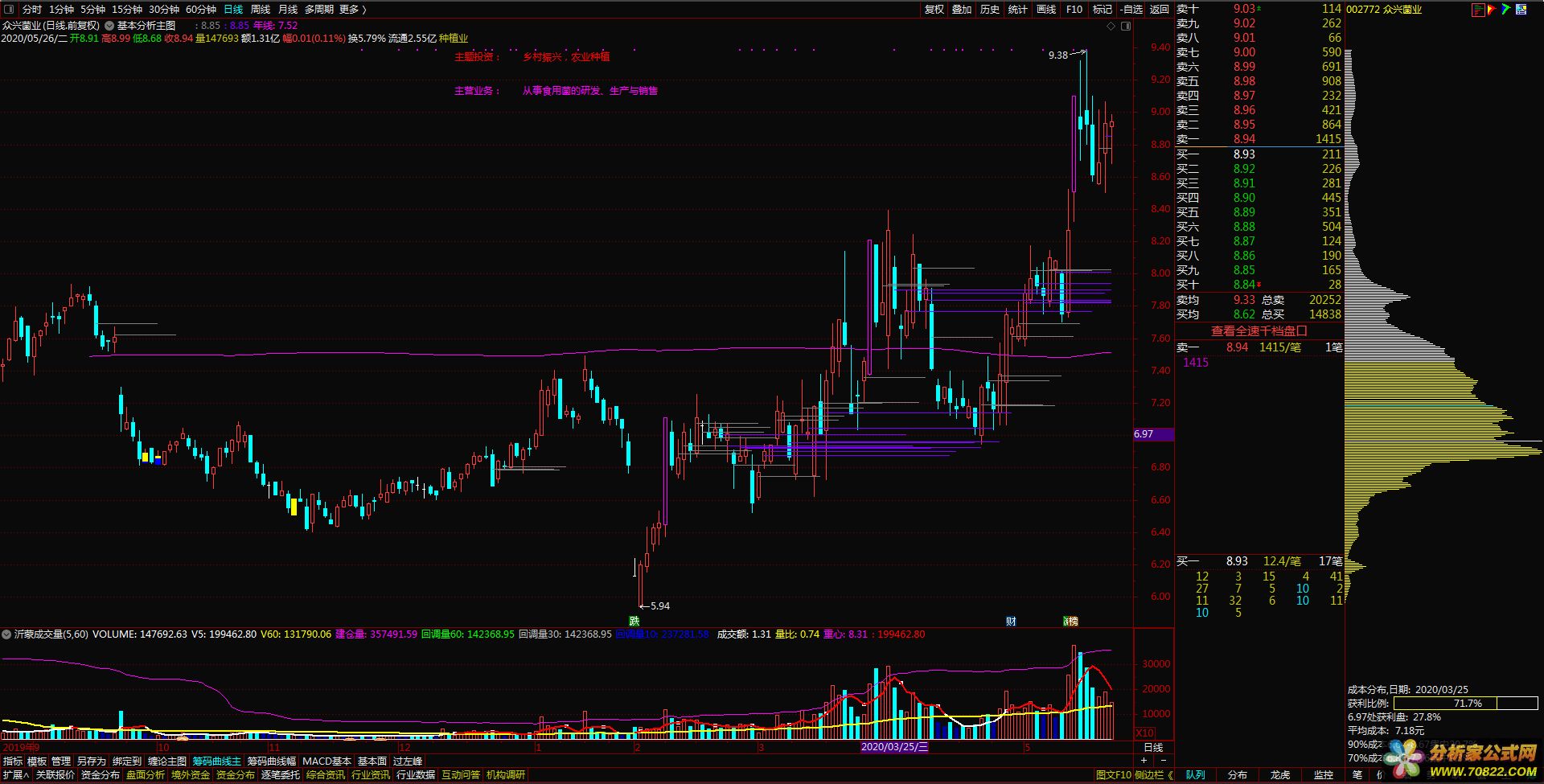Switch to 30分钟 timeframe

click(164, 10)
